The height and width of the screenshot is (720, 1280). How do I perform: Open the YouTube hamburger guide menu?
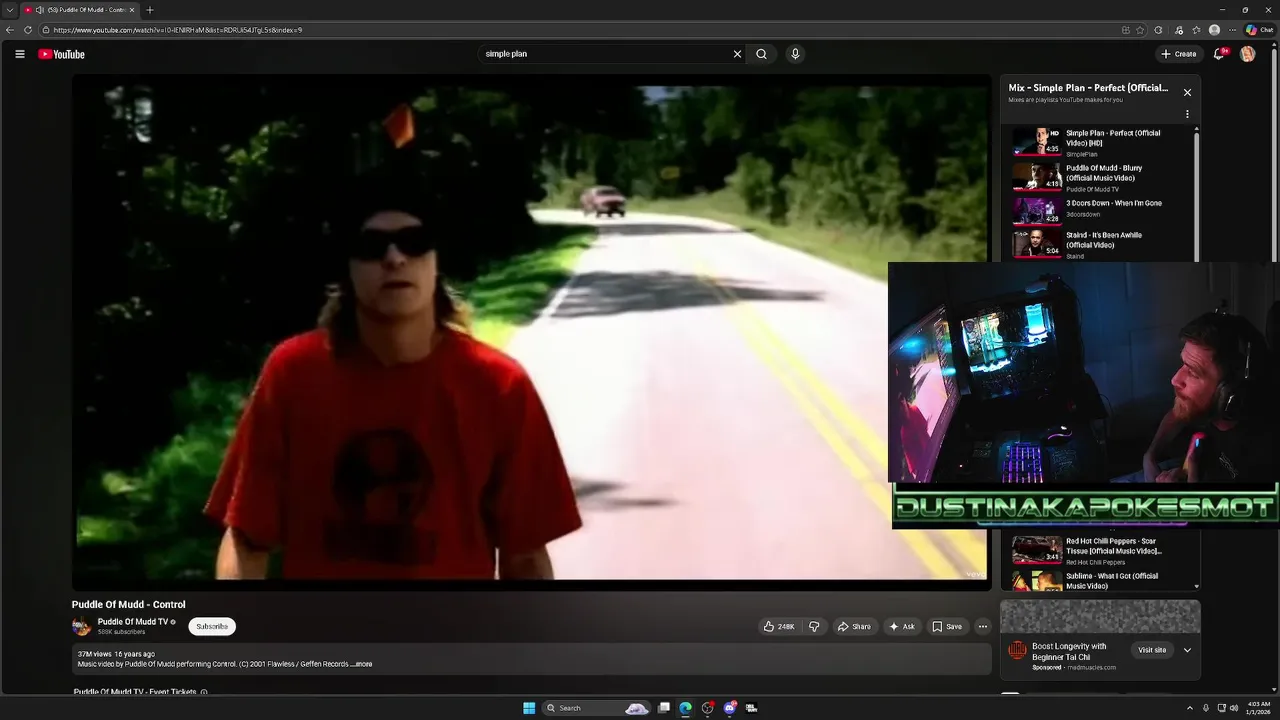(19, 54)
